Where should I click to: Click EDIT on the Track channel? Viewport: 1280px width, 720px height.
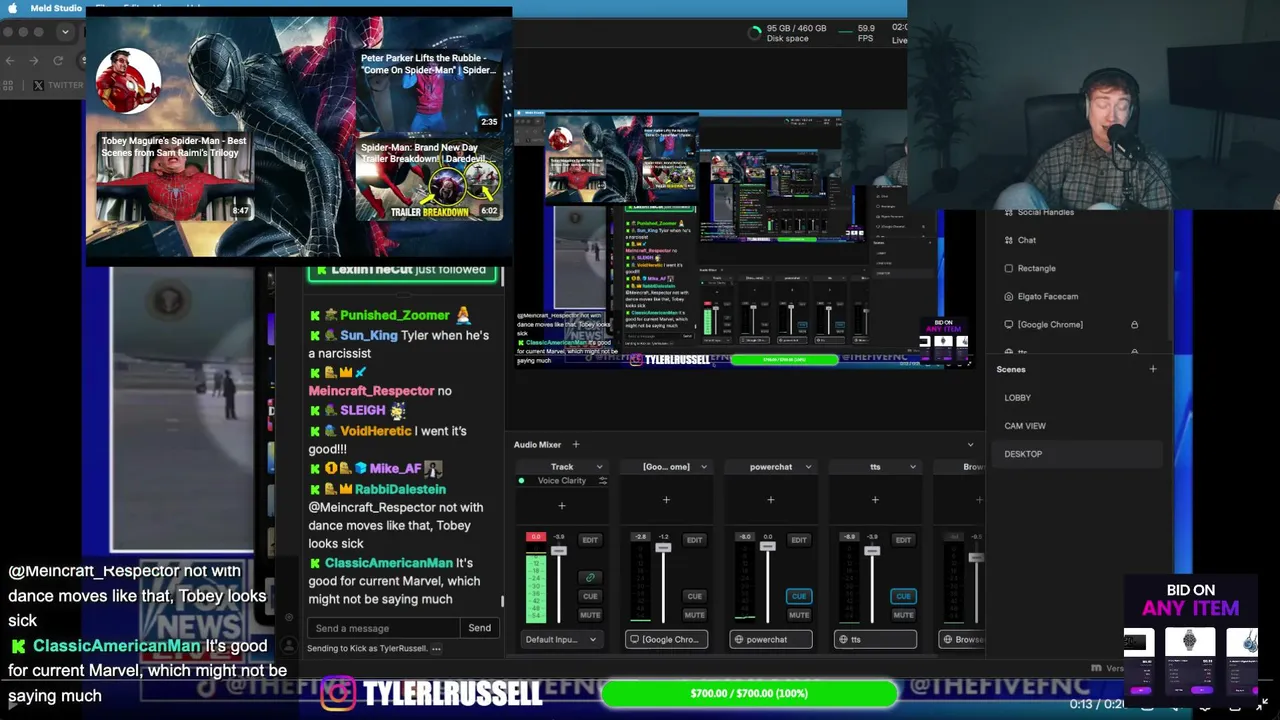[590, 540]
